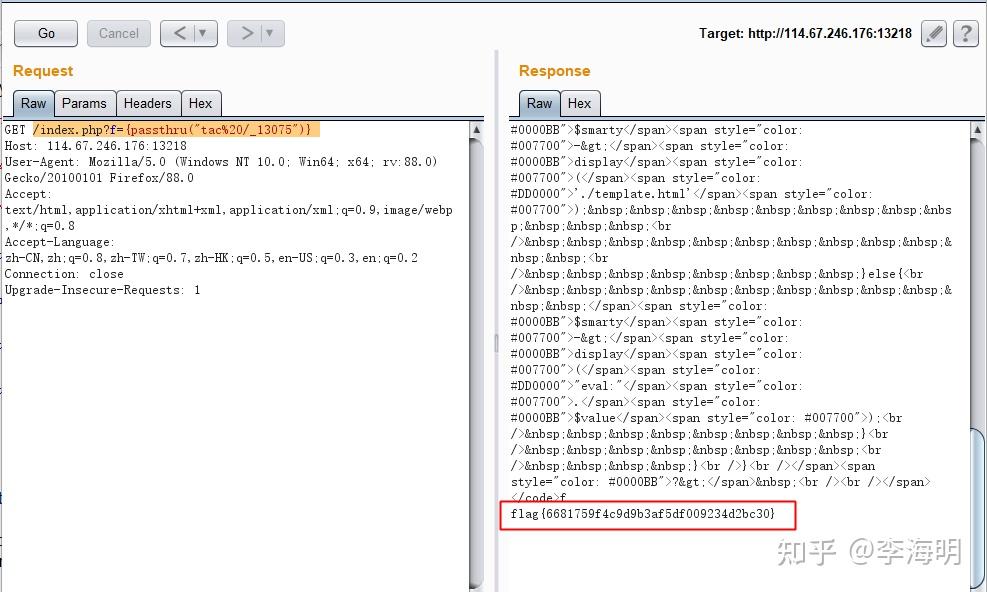Viewport: 987px width, 592px height.
Task: Open the Headers tab of the request
Action: tap(148, 103)
